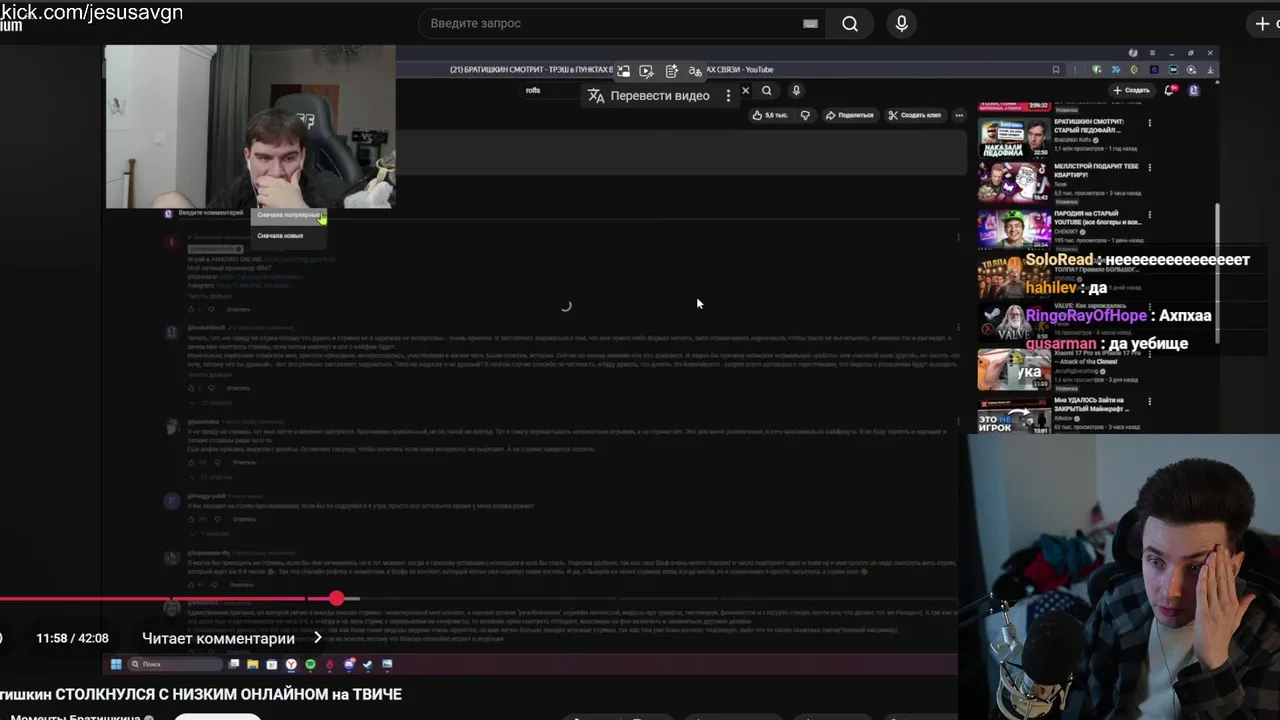Open 'БРАТИШКИН СМОТРИТ: СТАРЫЙ ПЕДОФАЙЛ' recommended video
This screenshot has width=1280, height=720.
pos(1013,138)
